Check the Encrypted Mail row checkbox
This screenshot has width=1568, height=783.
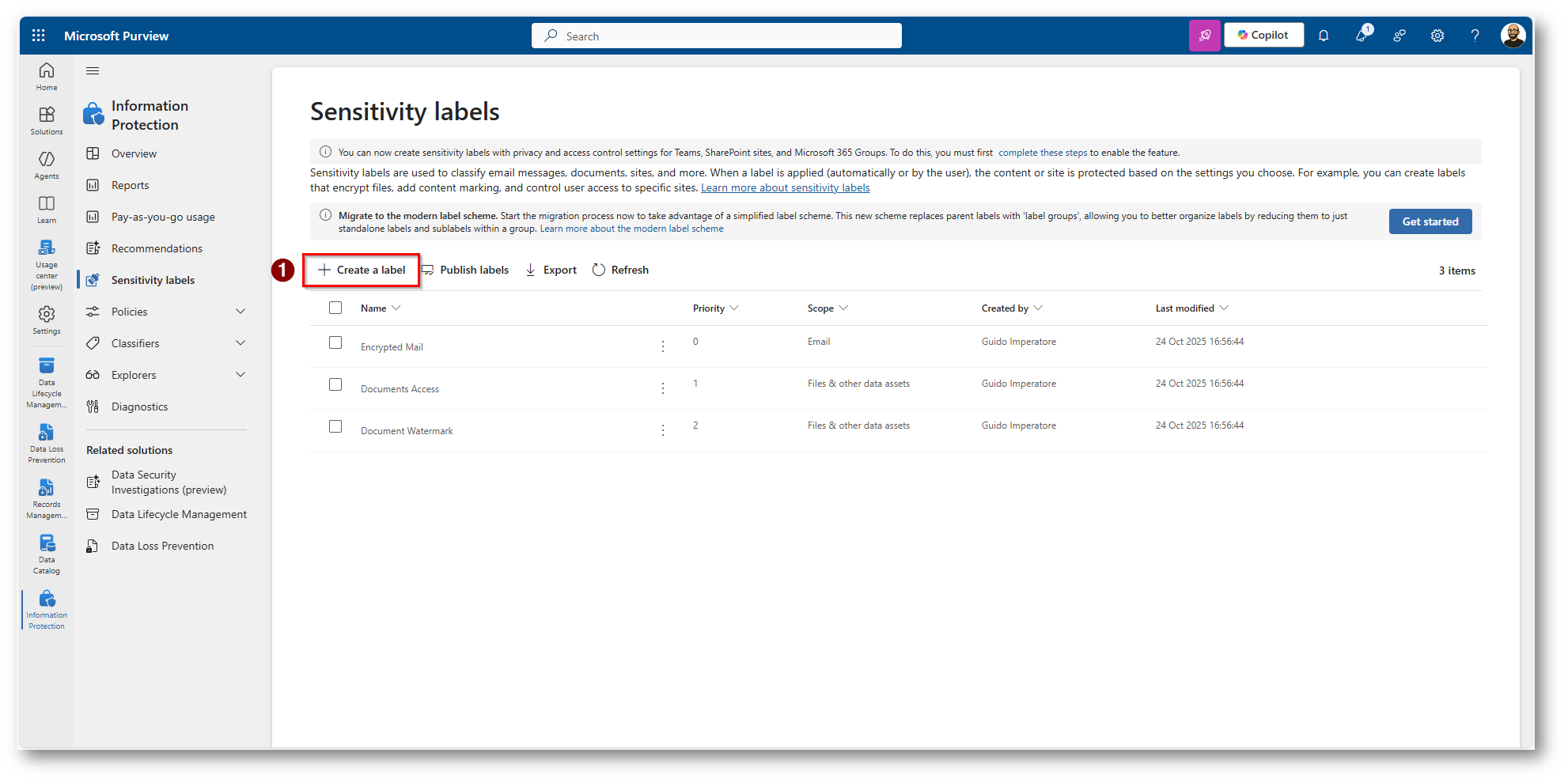pyautogui.click(x=335, y=342)
